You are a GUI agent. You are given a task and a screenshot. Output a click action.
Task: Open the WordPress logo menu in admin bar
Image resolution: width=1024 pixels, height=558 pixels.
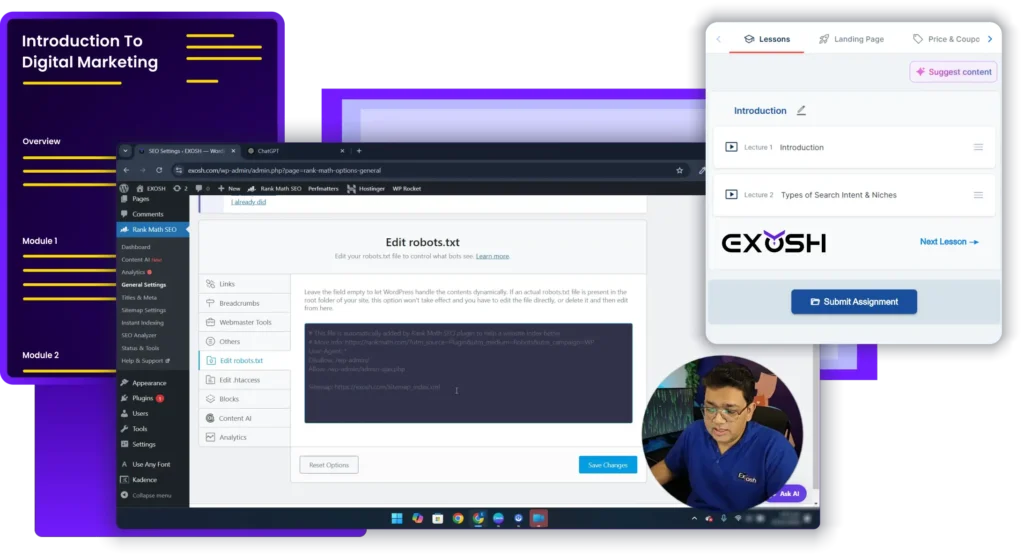124,188
